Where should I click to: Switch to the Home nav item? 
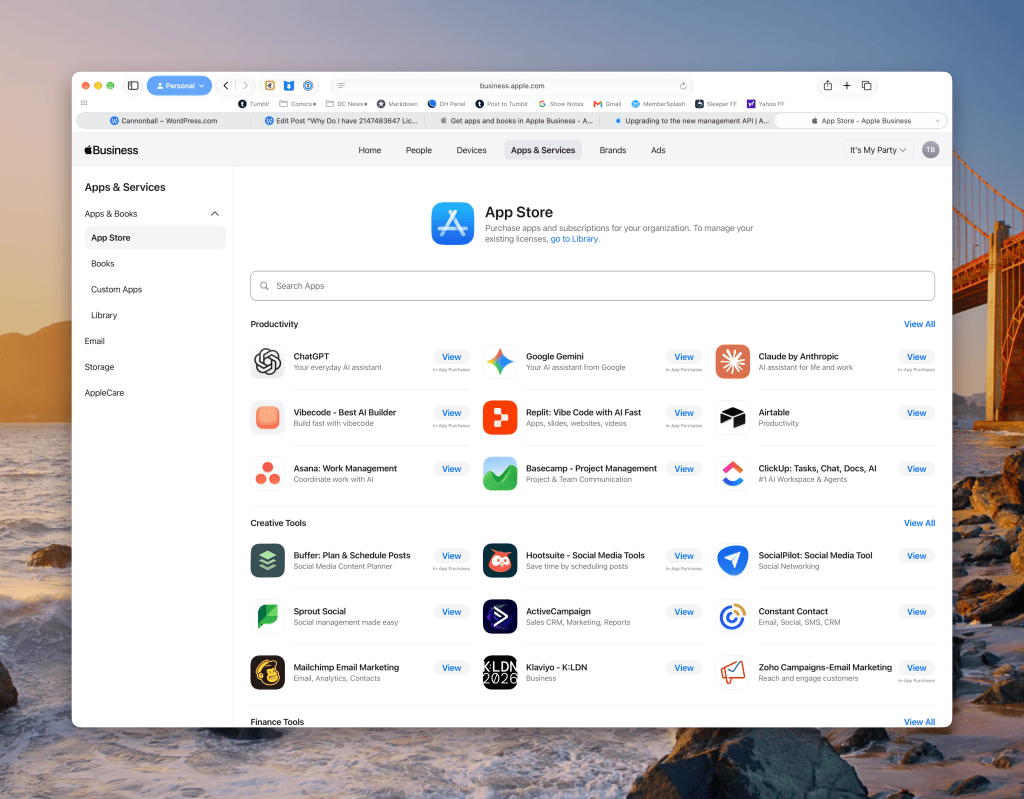[x=370, y=150]
